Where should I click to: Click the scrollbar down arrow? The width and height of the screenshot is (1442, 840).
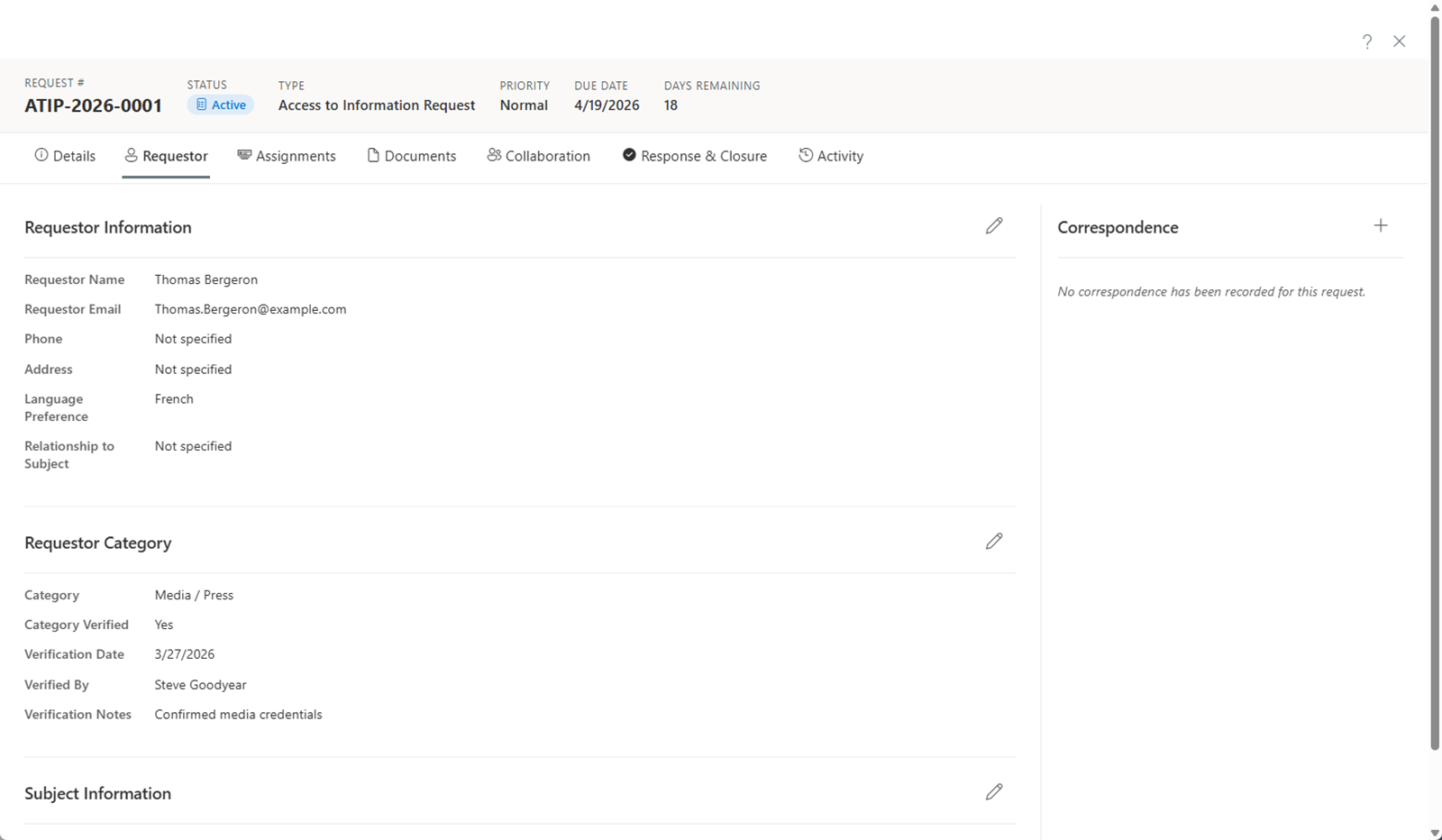click(x=1435, y=833)
